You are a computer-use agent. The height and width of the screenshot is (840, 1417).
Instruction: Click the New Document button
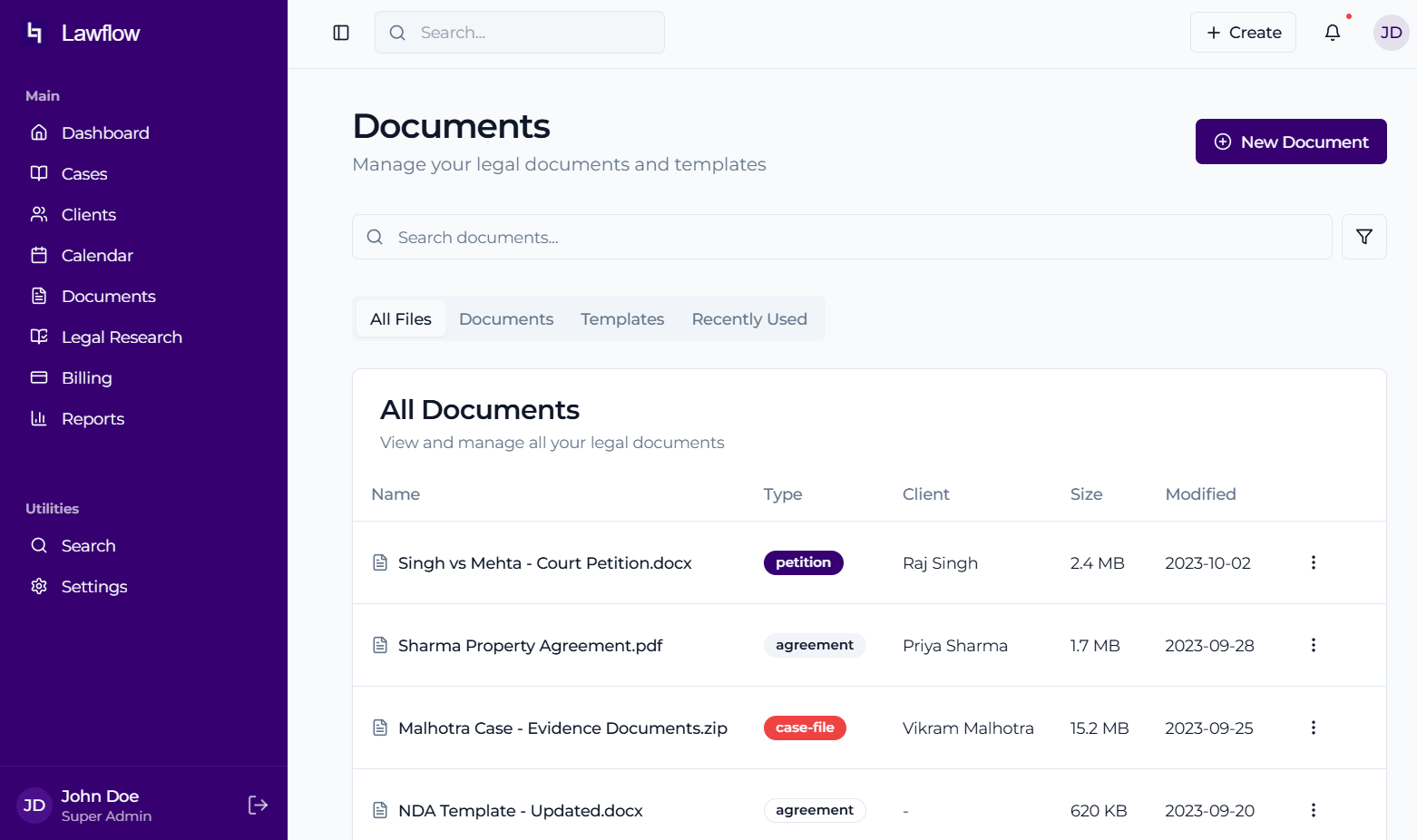[x=1290, y=142]
